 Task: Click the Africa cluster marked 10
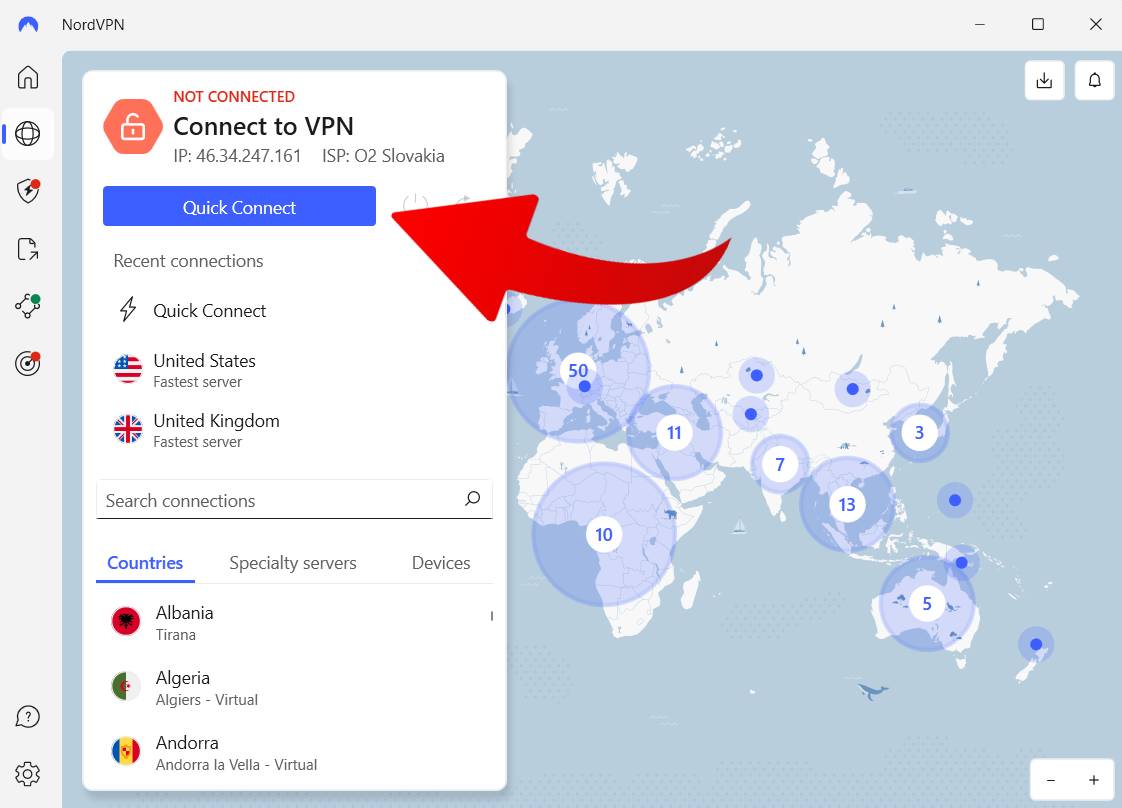pyautogui.click(x=604, y=534)
